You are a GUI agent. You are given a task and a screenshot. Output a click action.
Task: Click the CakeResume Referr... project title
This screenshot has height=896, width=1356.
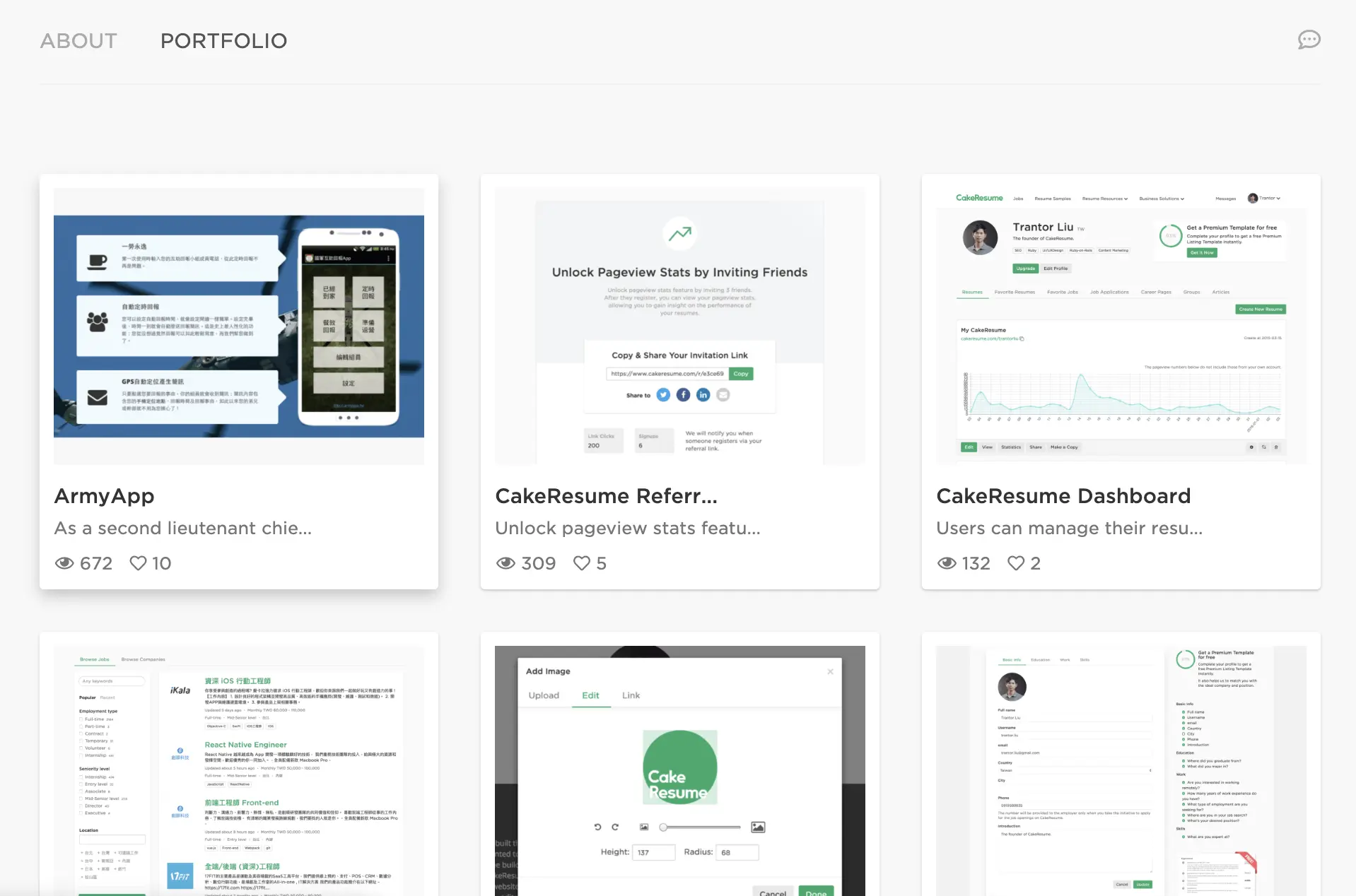click(606, 496)
